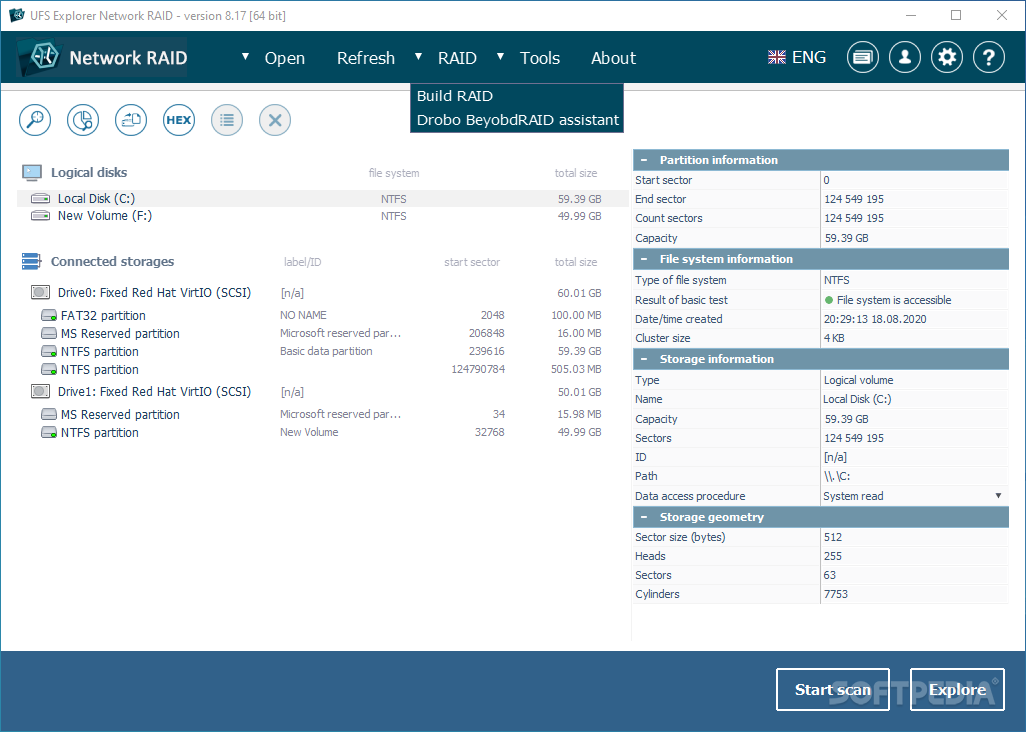Open the help question mark icon
Image resolution: width=1026 pixels, height=732 pixels.
[x=989, y=58]
